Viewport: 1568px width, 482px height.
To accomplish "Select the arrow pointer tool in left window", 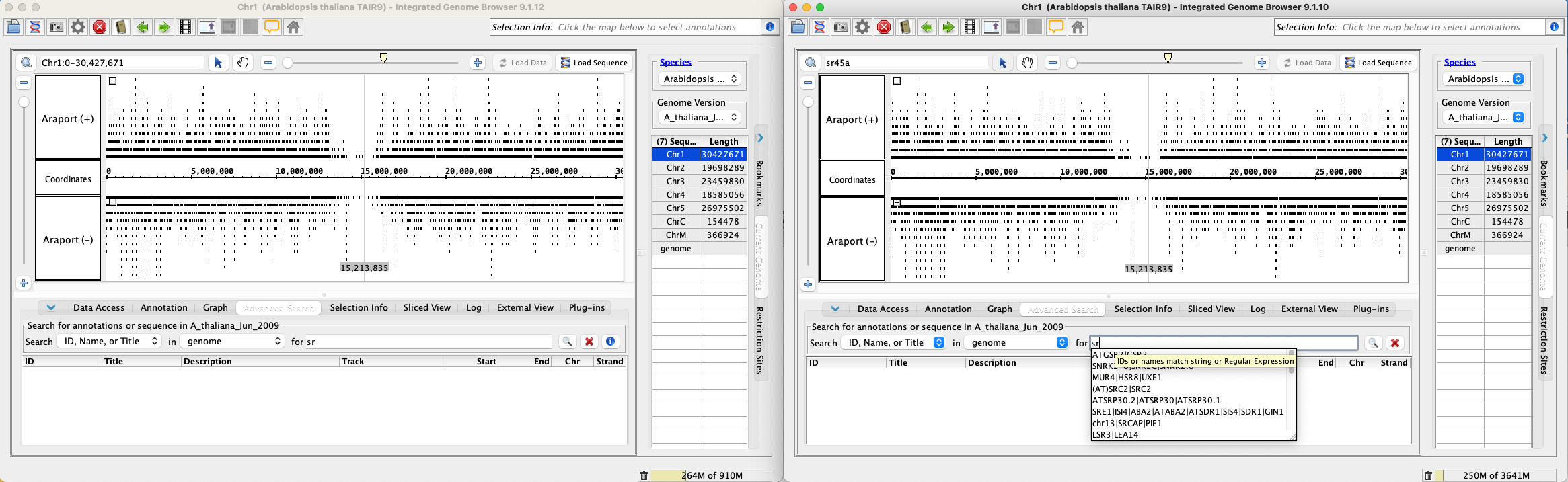I will (x=218, y=63).
